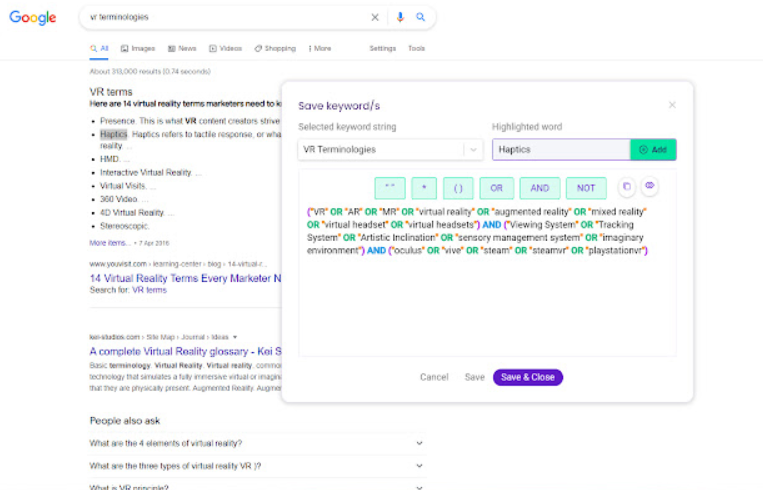The width and height of the screenshot is (763, 490).
Task: Click the Presence list item text
Action: coord(190,121)
